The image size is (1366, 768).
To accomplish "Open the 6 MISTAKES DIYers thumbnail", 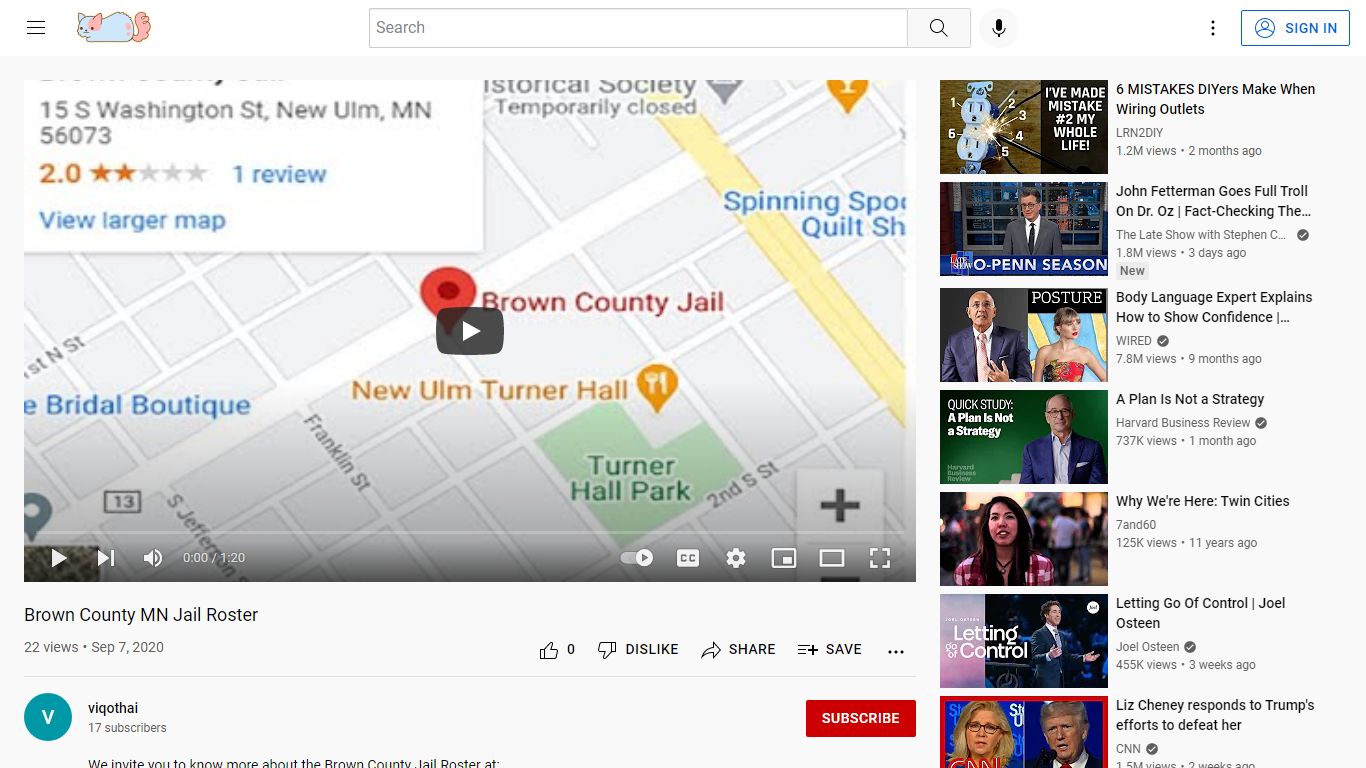I will 1024,127.
